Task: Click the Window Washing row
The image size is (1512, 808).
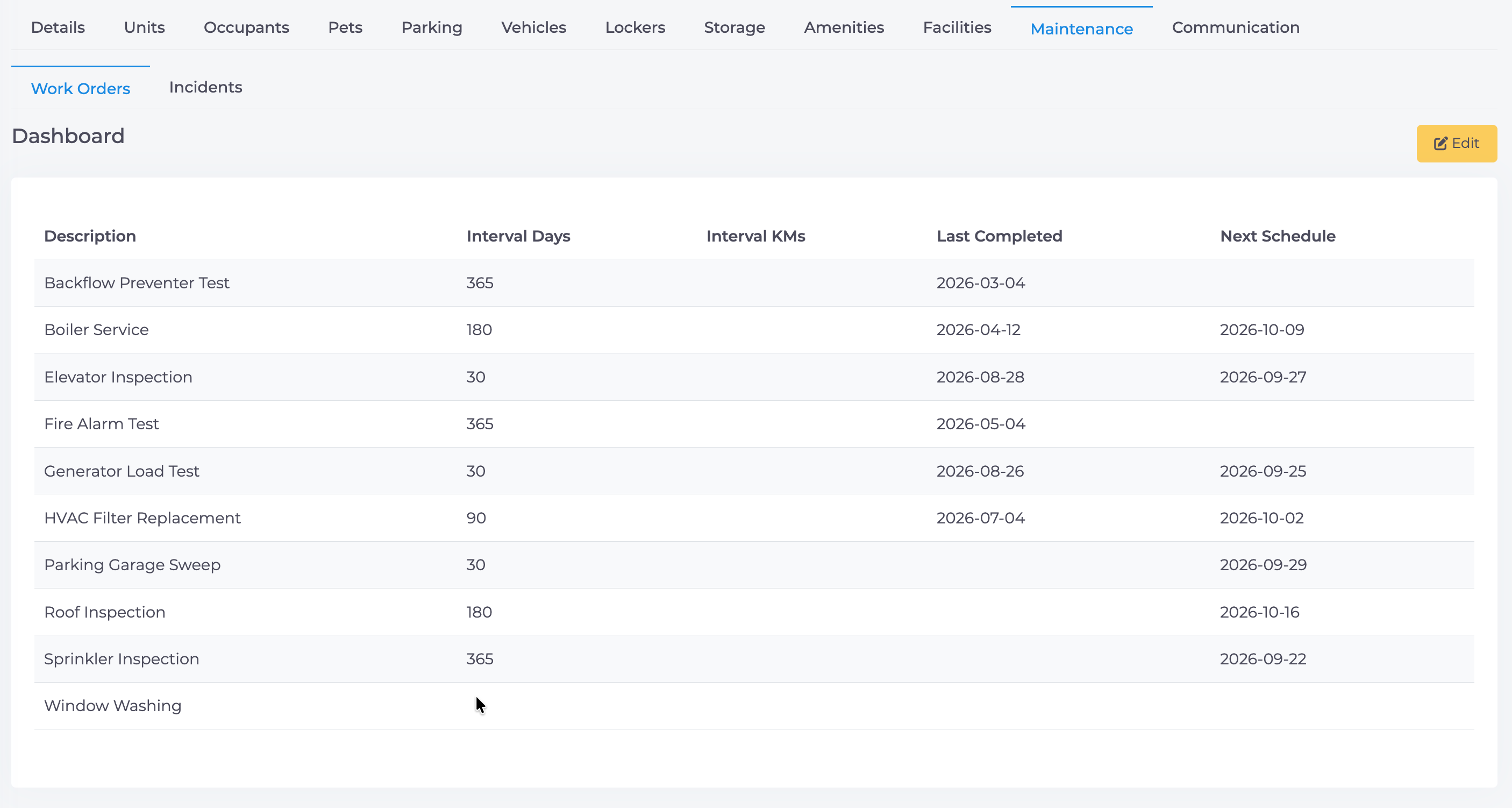Action: point(754,706)
